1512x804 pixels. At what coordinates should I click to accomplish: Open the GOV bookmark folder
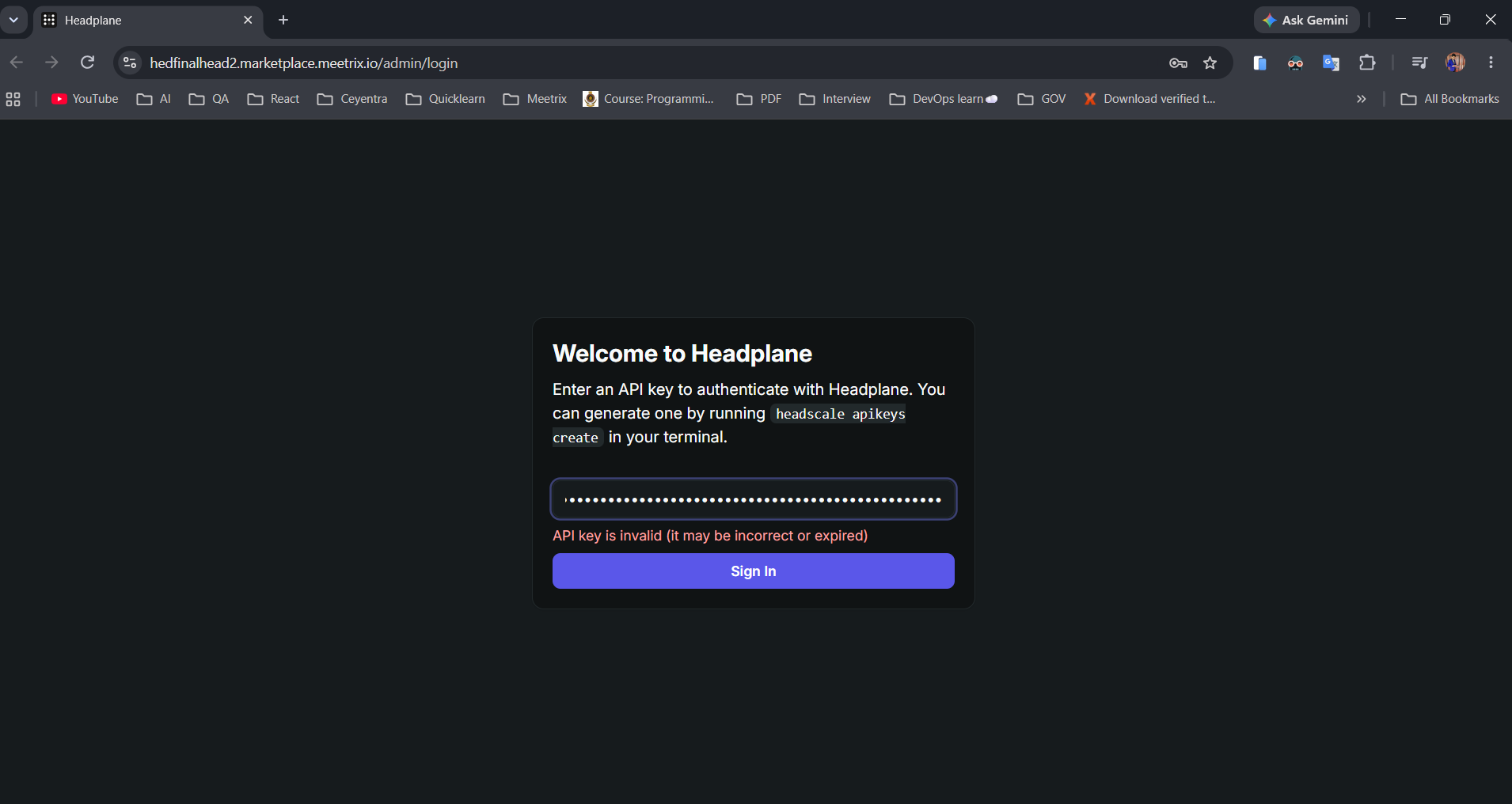1042,99
